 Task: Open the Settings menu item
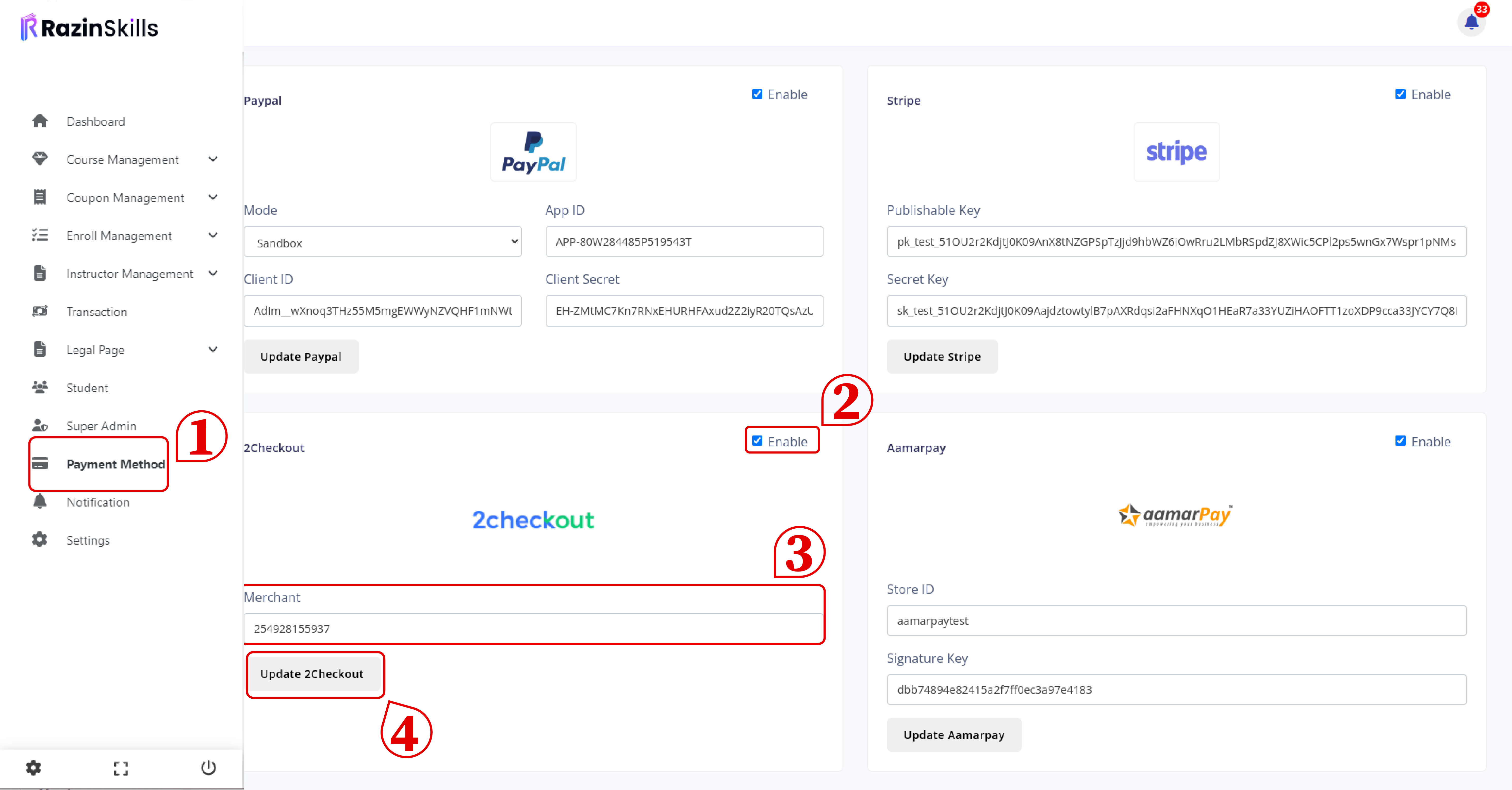[x=88, y=541]
